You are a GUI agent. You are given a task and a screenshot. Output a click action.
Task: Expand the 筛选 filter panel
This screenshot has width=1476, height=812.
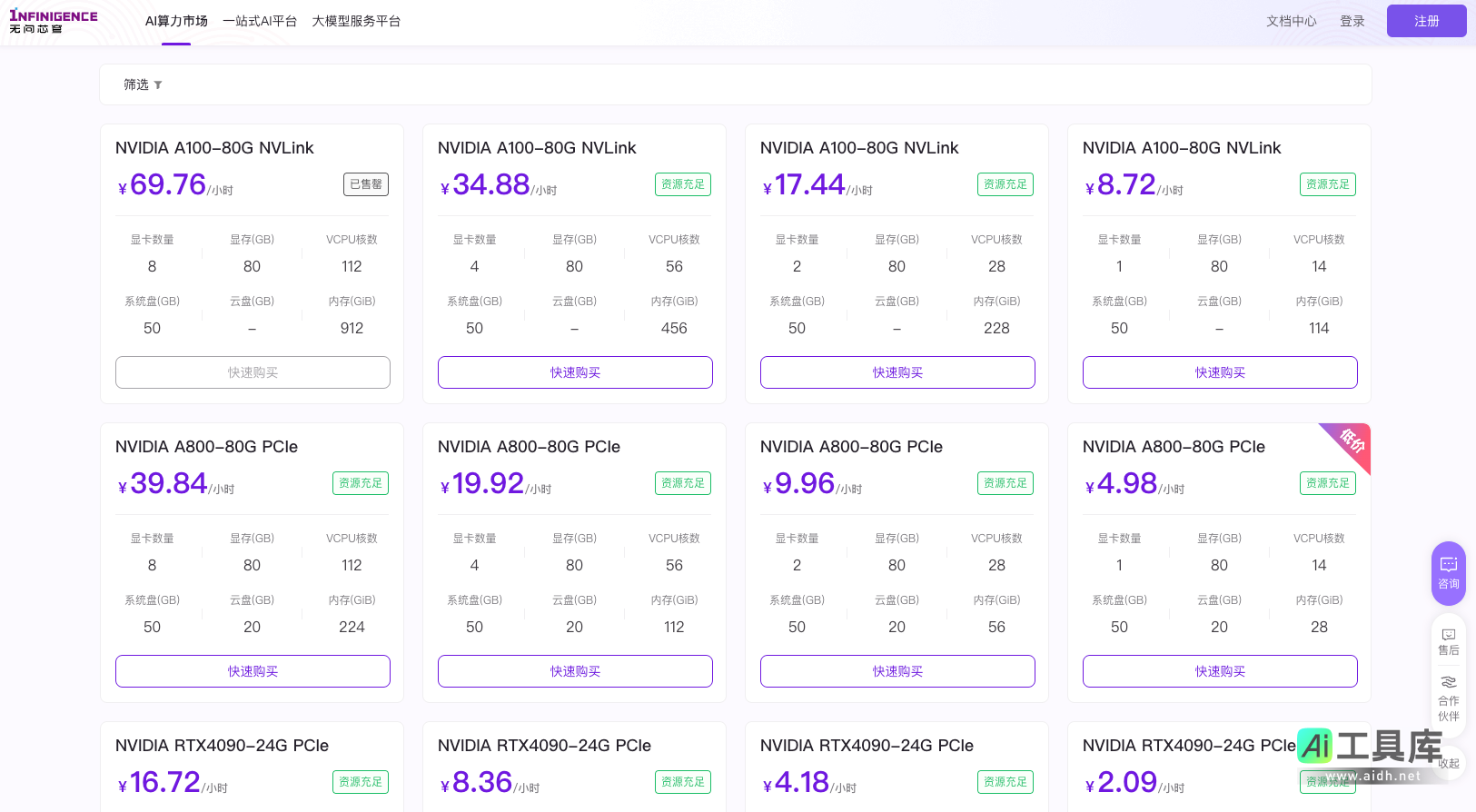click(x=136, y=84)
